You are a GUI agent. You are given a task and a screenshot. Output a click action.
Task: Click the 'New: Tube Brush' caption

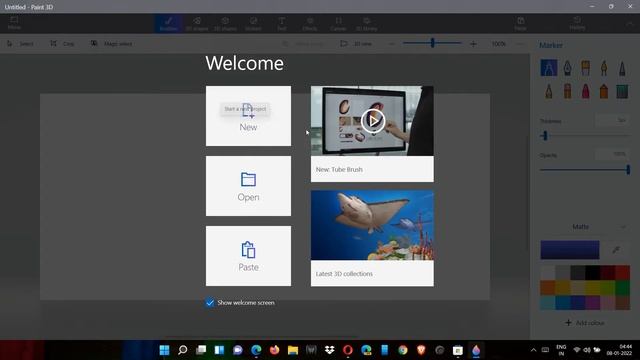point(339,169)
